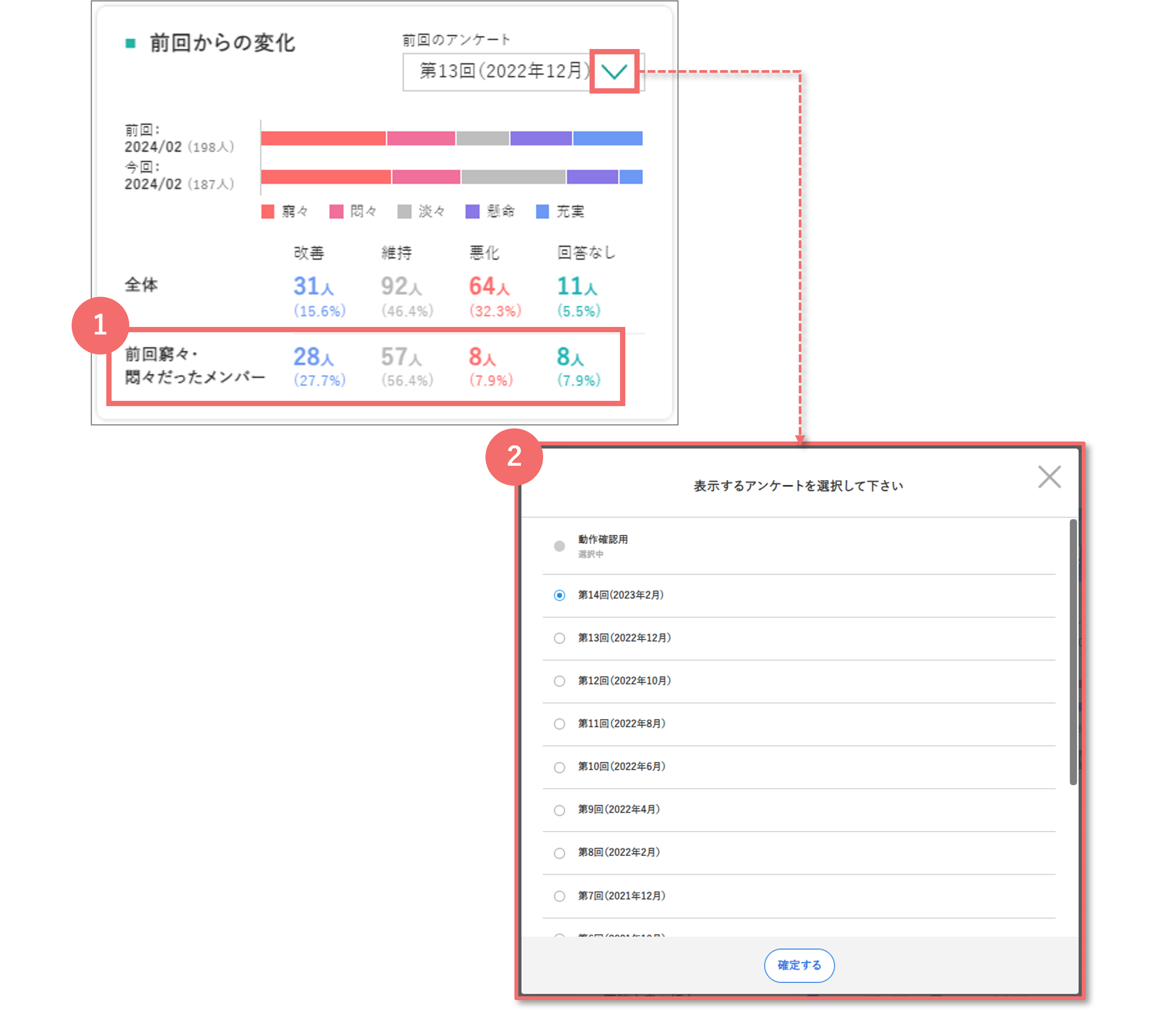The width and height of the screenshot is (1176, 1011).
Task: Open the previous survey dropdown chevron
Action: coord(614,72)
